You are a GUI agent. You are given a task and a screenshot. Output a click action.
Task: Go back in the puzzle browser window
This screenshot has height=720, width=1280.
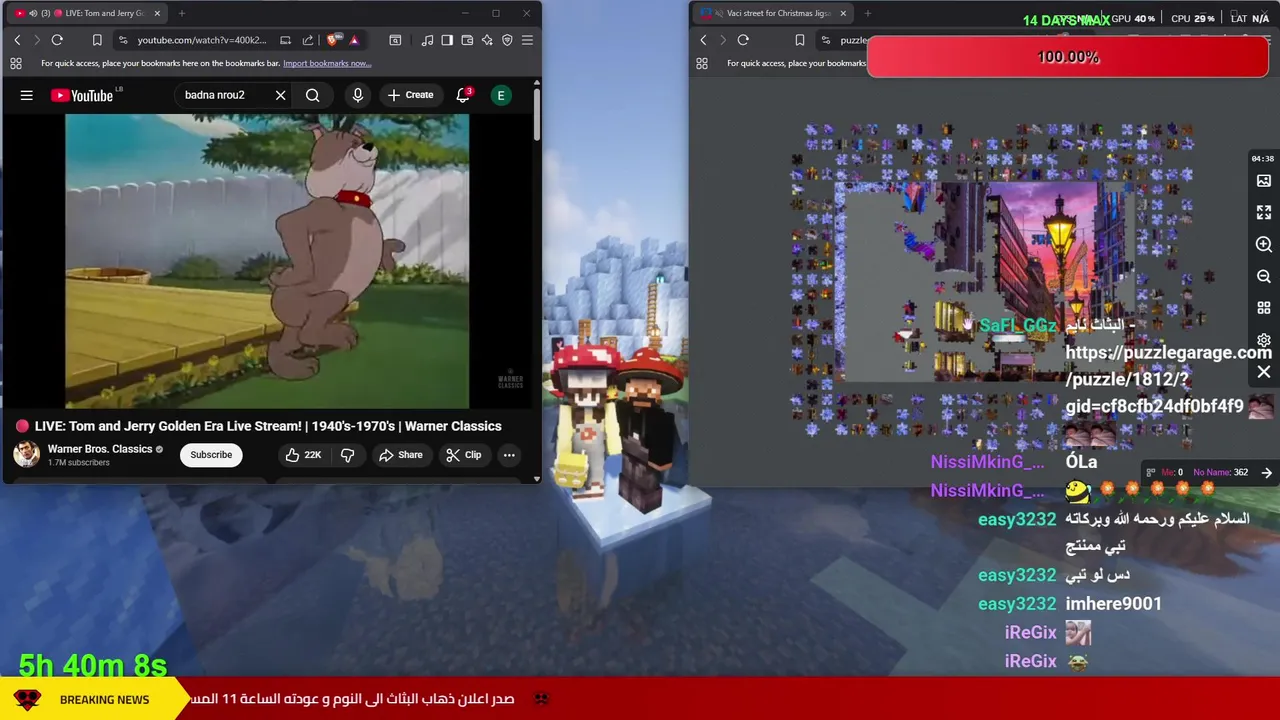pos(703,40)
